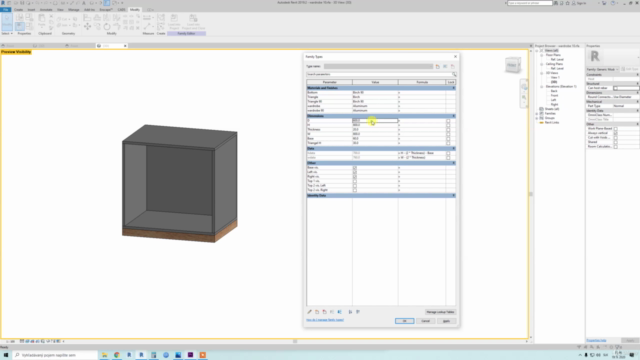640x360 pixels.
Task: Toggle Lock checkbox for the D parameter
Action: 448,121
